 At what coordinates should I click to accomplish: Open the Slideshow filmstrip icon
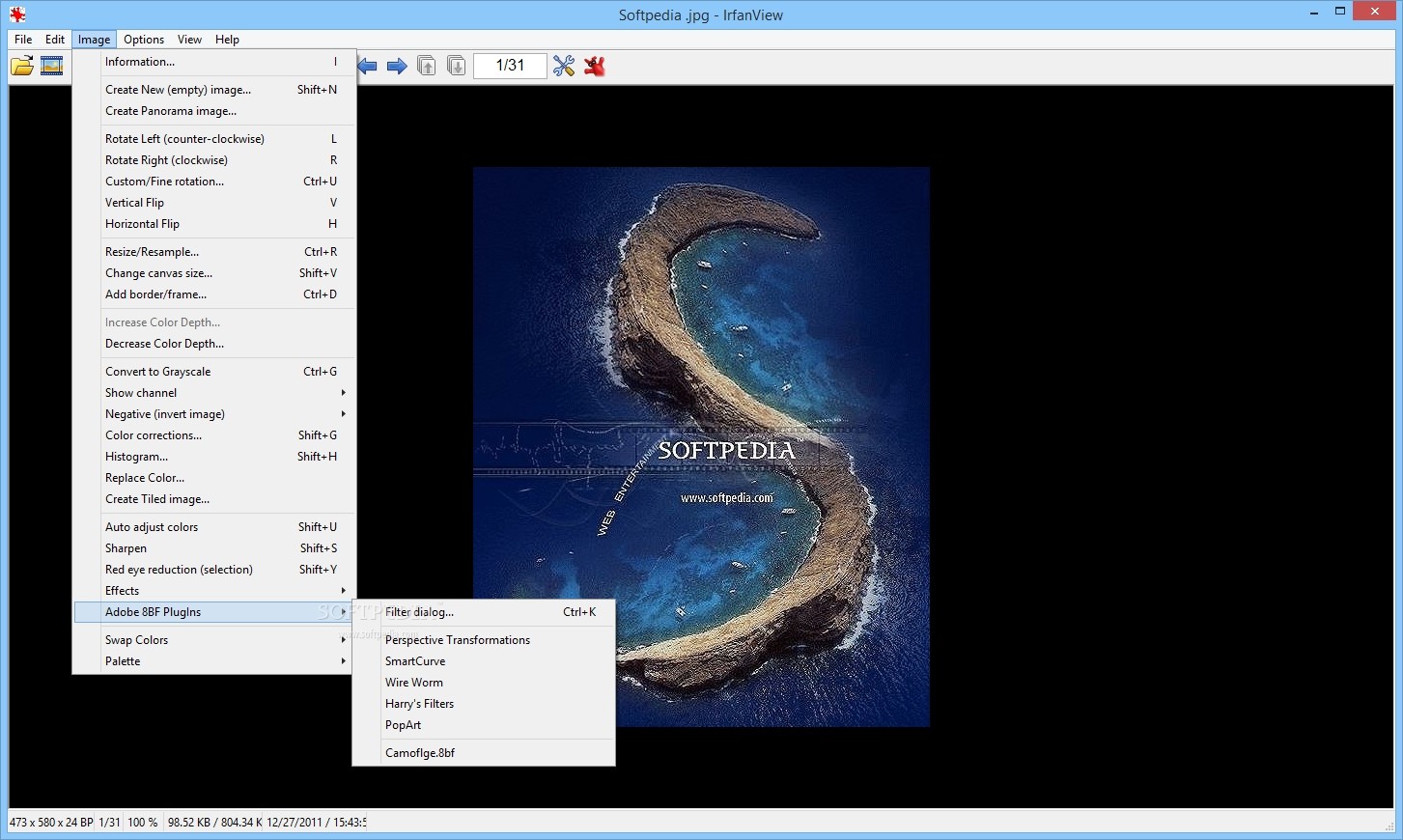click(x=51, y=66)
